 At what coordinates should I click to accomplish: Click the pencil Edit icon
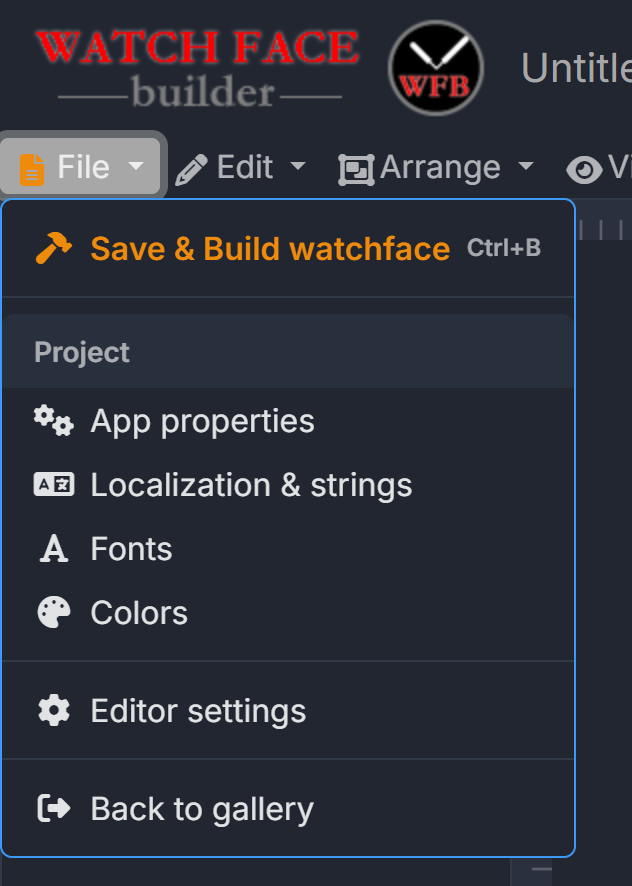point(191,170)
